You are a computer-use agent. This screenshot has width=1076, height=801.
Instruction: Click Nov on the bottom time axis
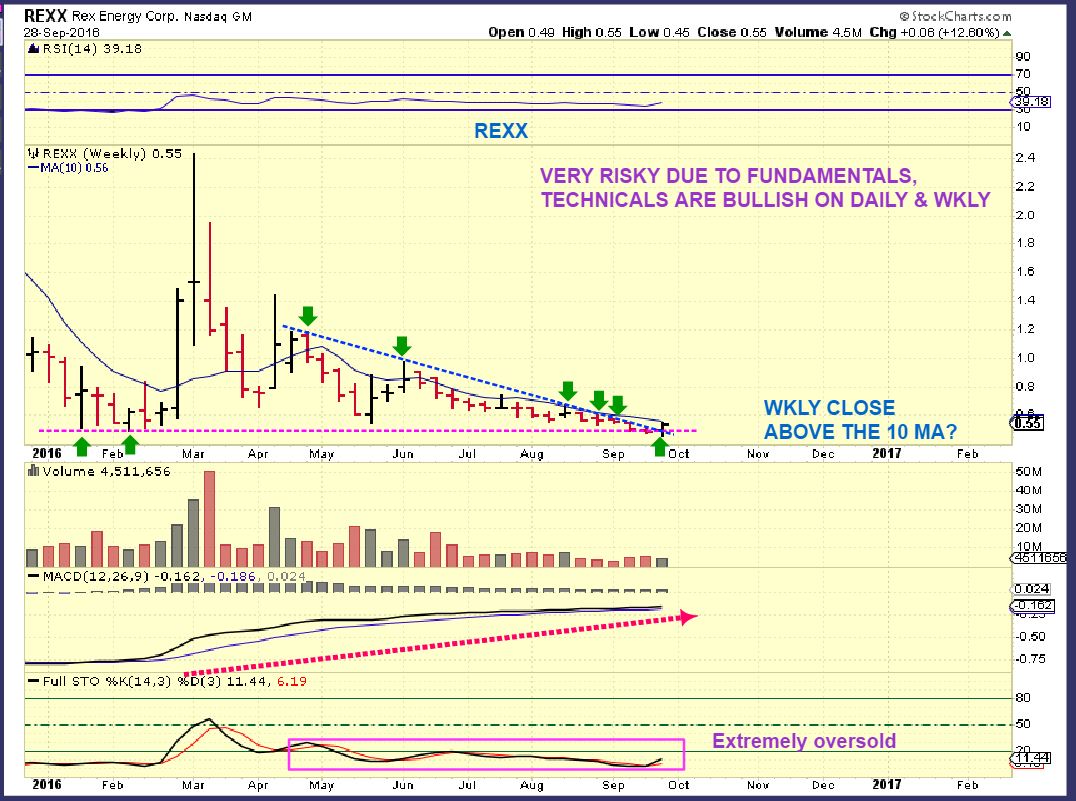pyautogui.click(x=758, y=785)
